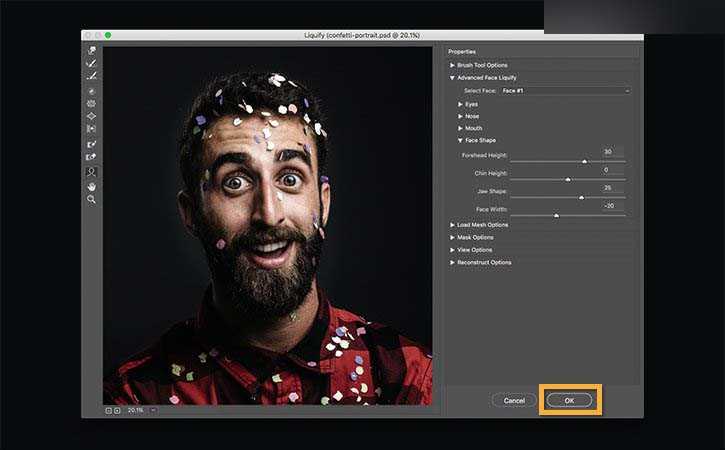Select the Pucker tool

tap(92, 103)
